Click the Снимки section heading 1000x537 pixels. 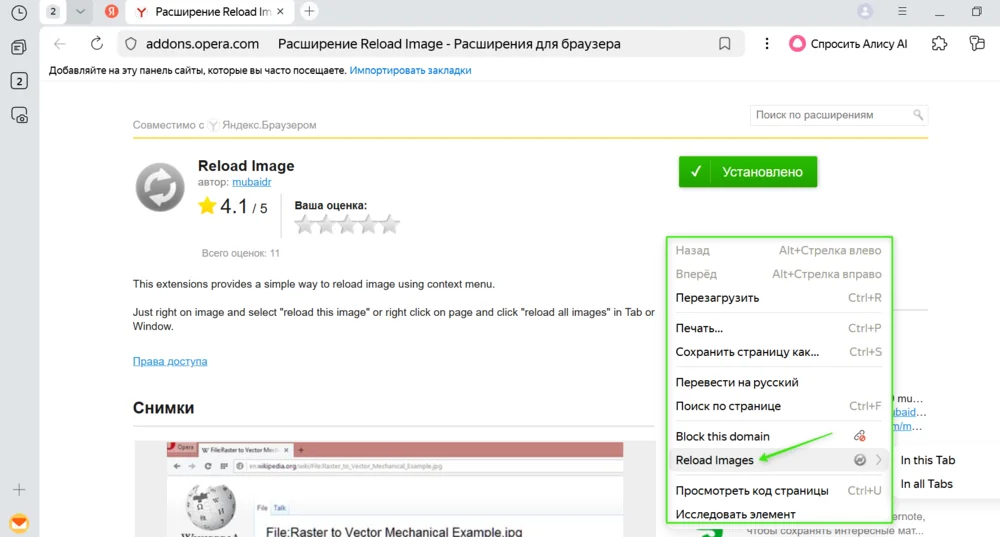point(163,408)
